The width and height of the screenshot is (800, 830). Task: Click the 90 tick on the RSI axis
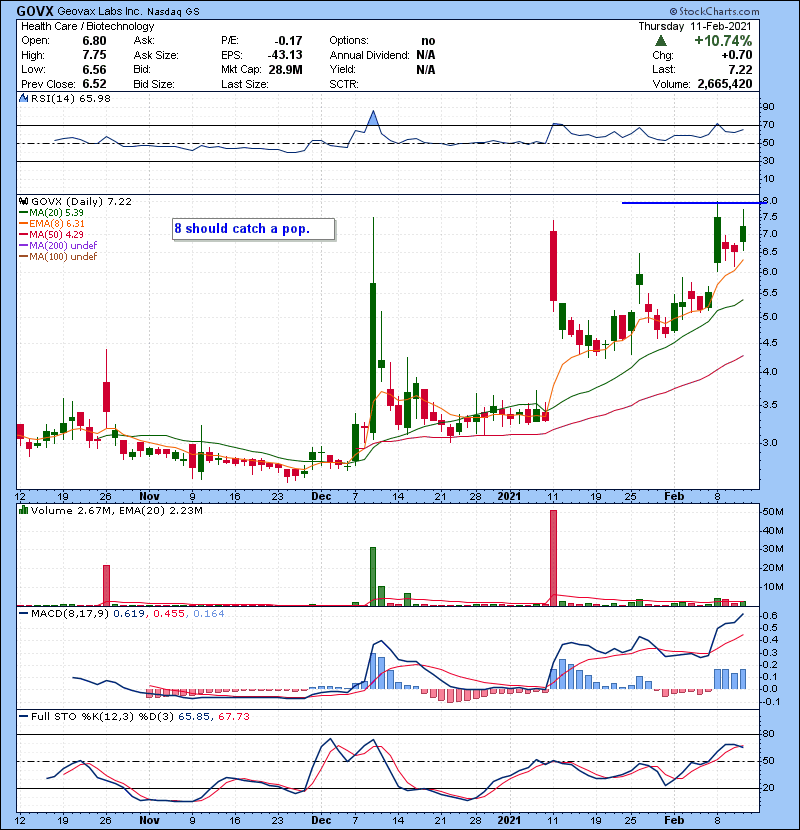pos(768,107)
